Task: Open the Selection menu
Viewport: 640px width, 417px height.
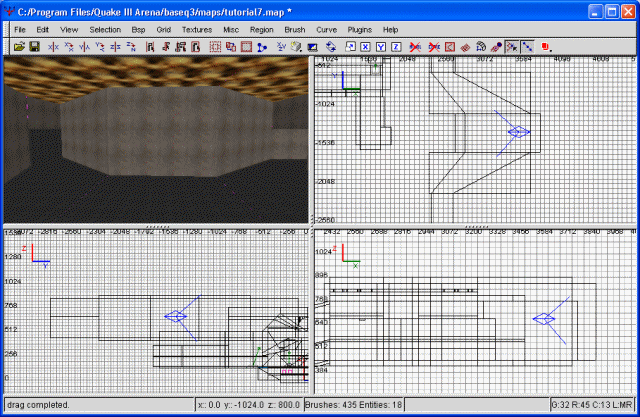Action: coord(105,30)
